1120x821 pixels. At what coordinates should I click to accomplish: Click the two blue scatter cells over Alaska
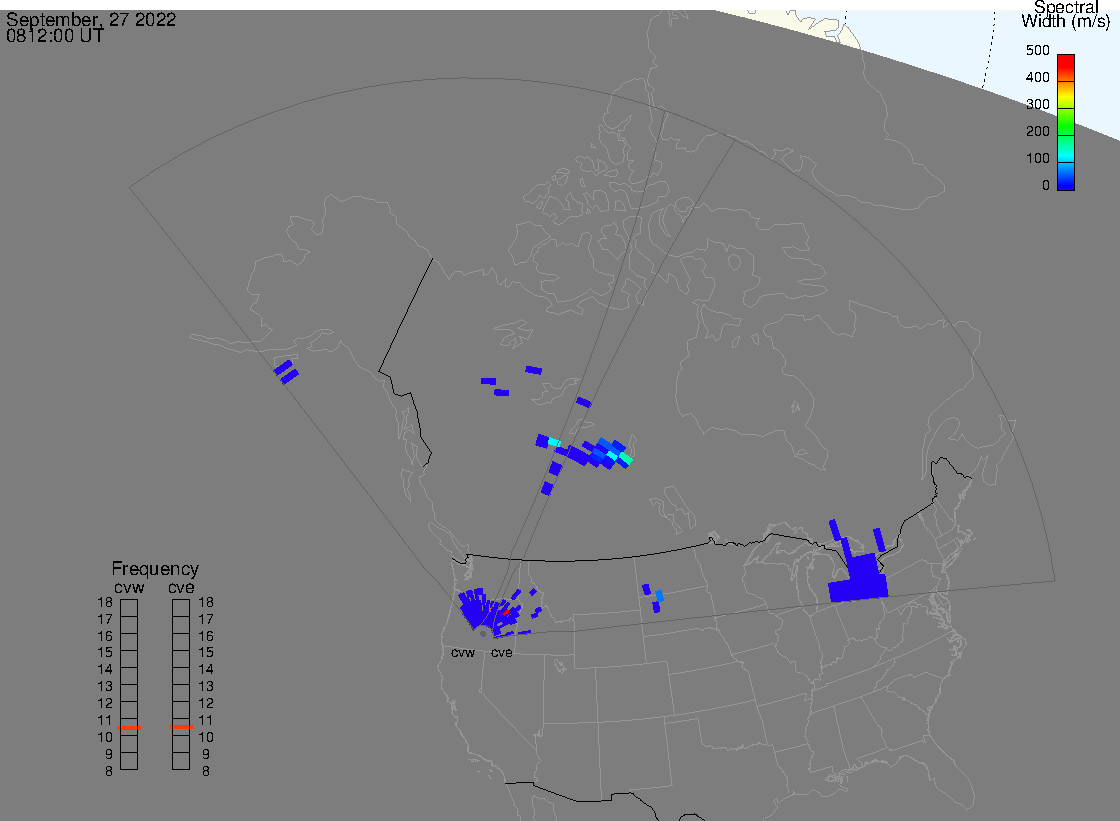[x=286, y=372]
